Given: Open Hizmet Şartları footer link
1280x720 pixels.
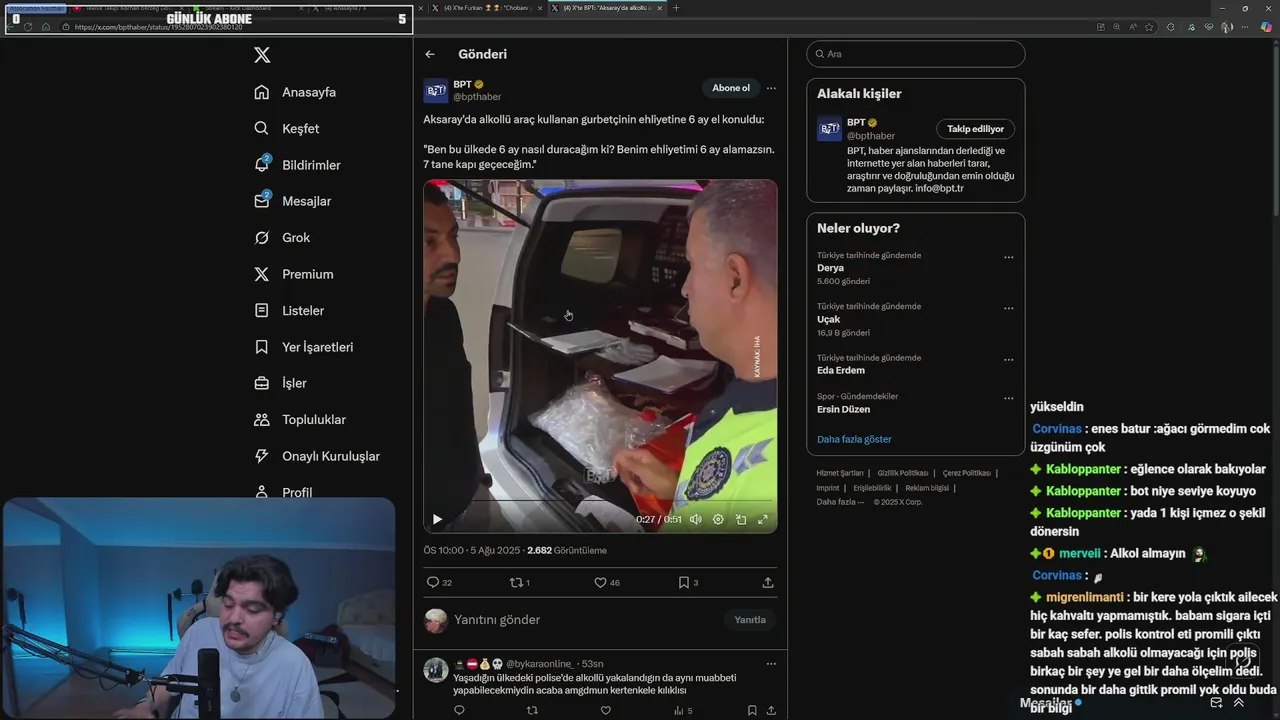Looking at the screenshot, I should point(839,473).
